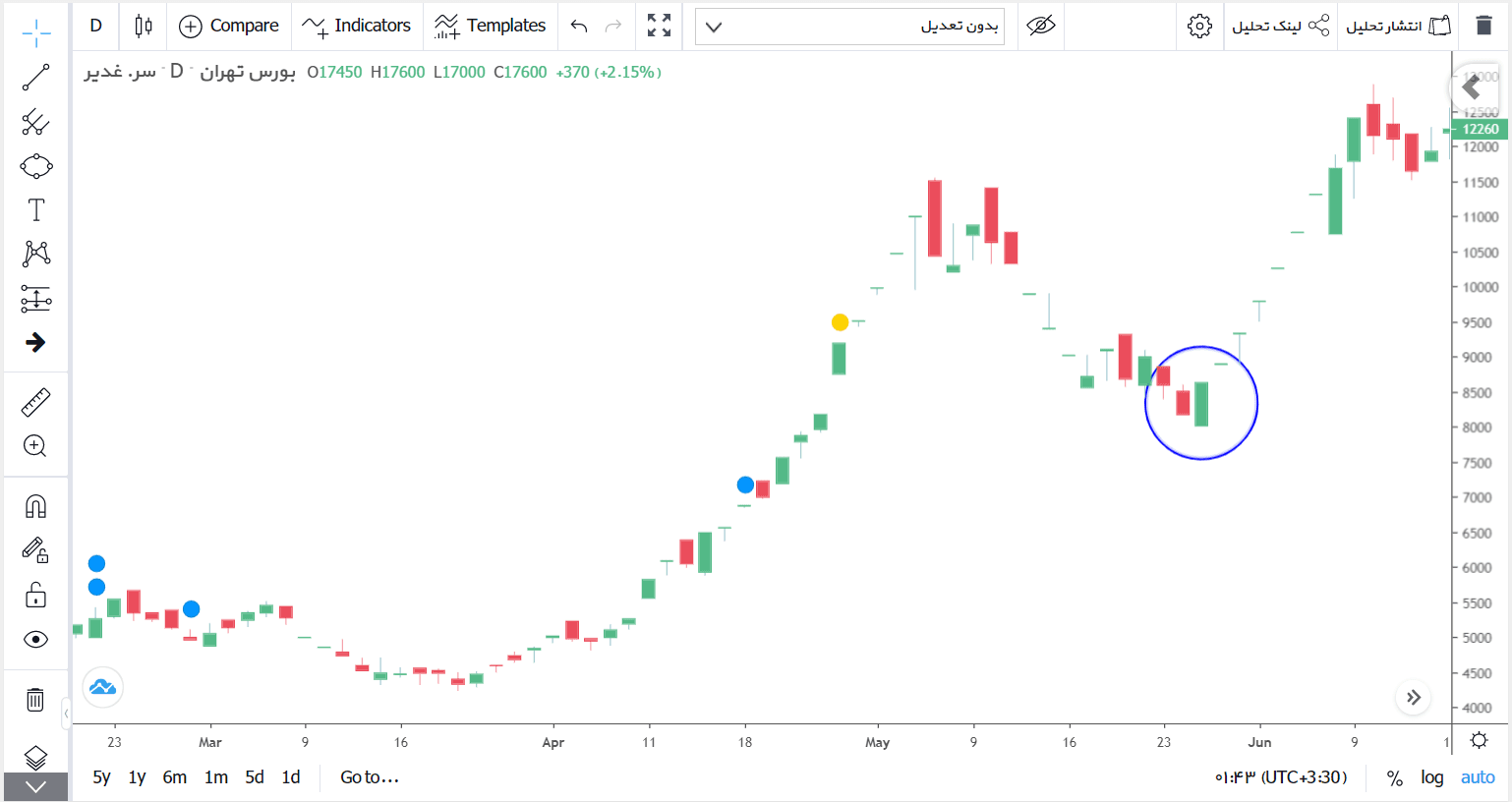Open chart settings gear icon

pos(1199,26)
